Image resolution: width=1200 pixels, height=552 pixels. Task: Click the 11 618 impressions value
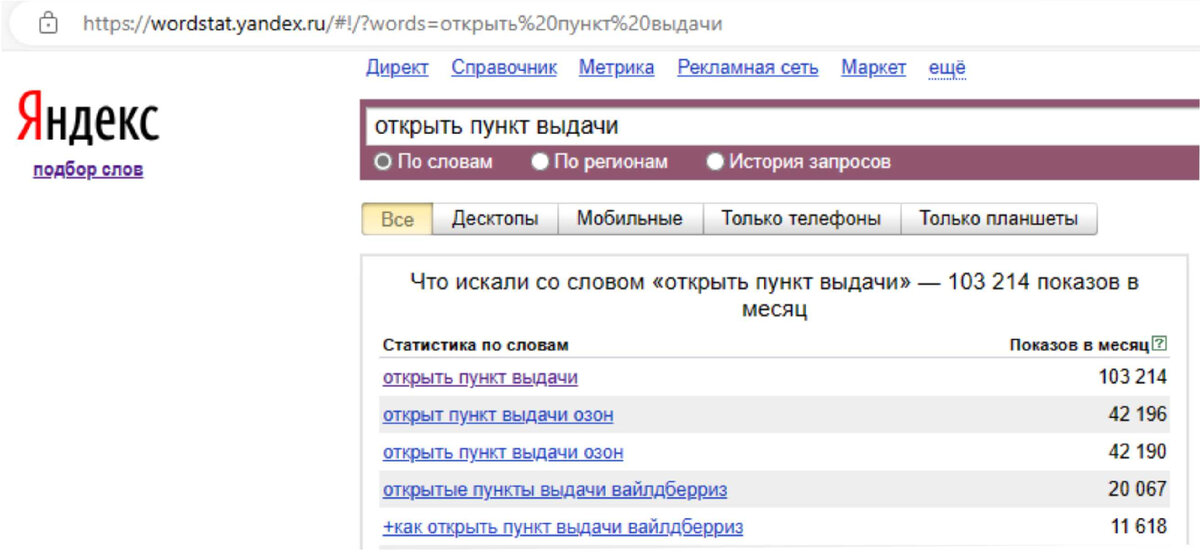pos(1139,527)
